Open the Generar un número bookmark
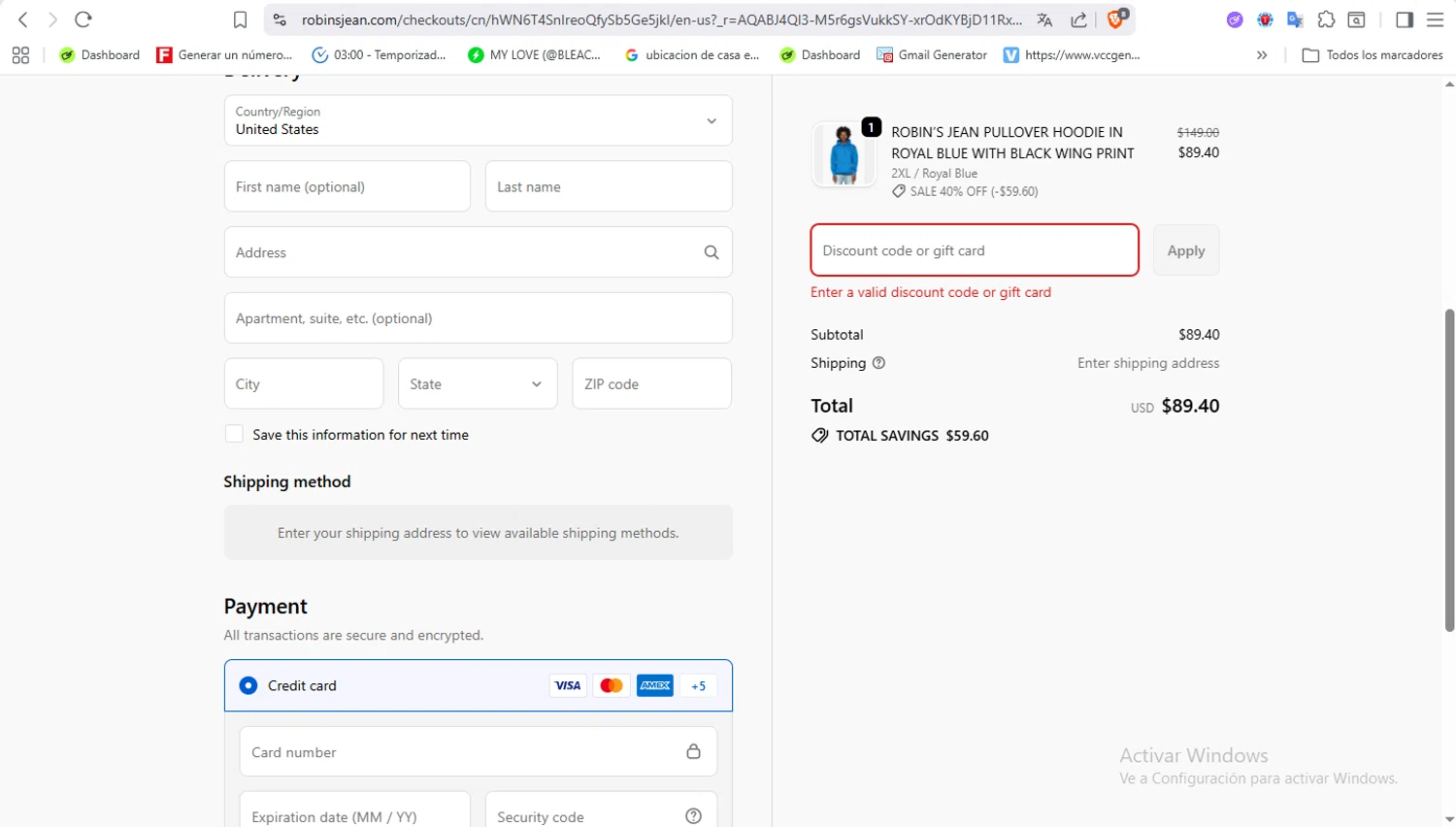 tap(225, 55)
